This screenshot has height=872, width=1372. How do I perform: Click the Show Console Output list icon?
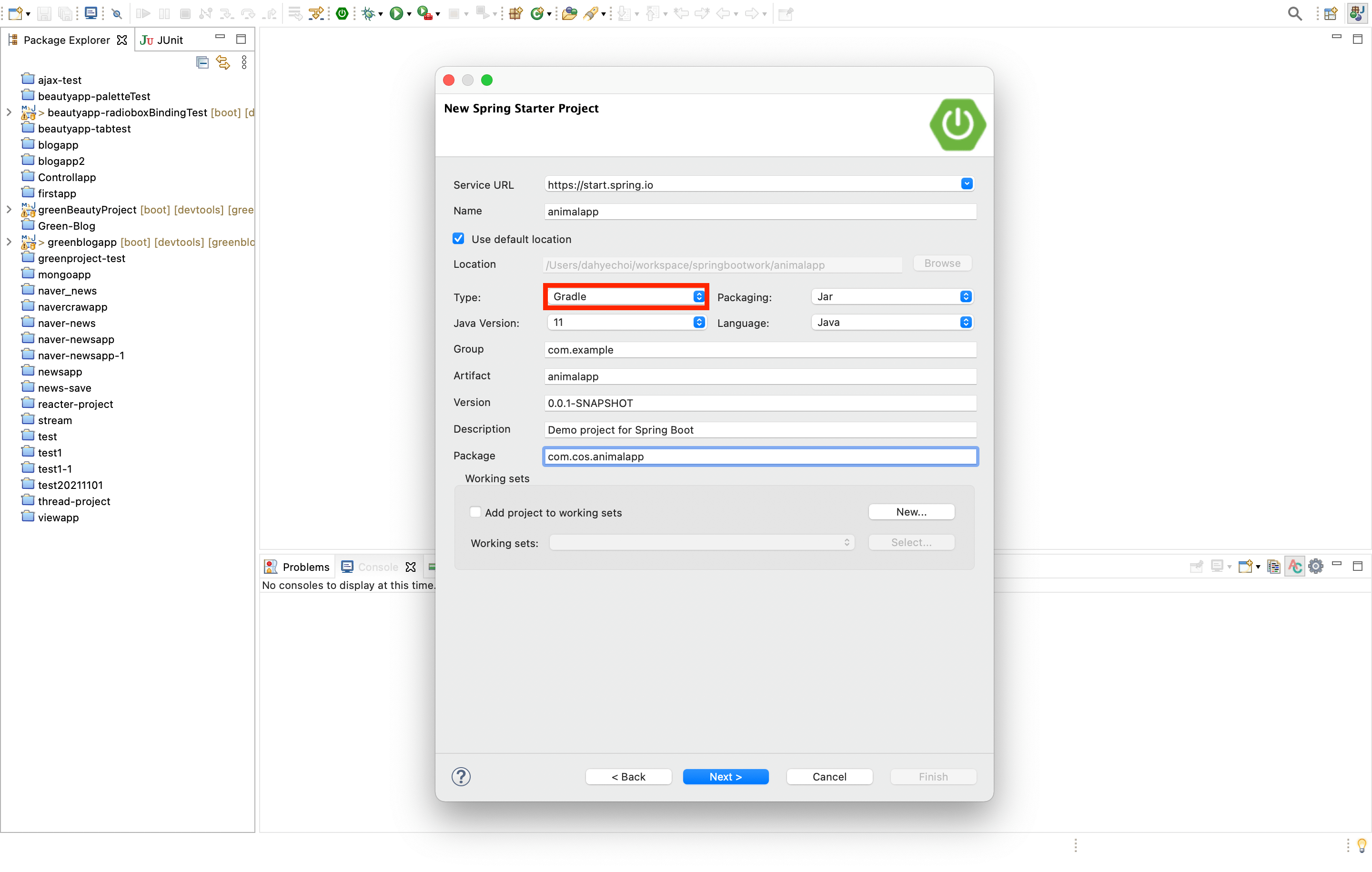(1273, 566)
